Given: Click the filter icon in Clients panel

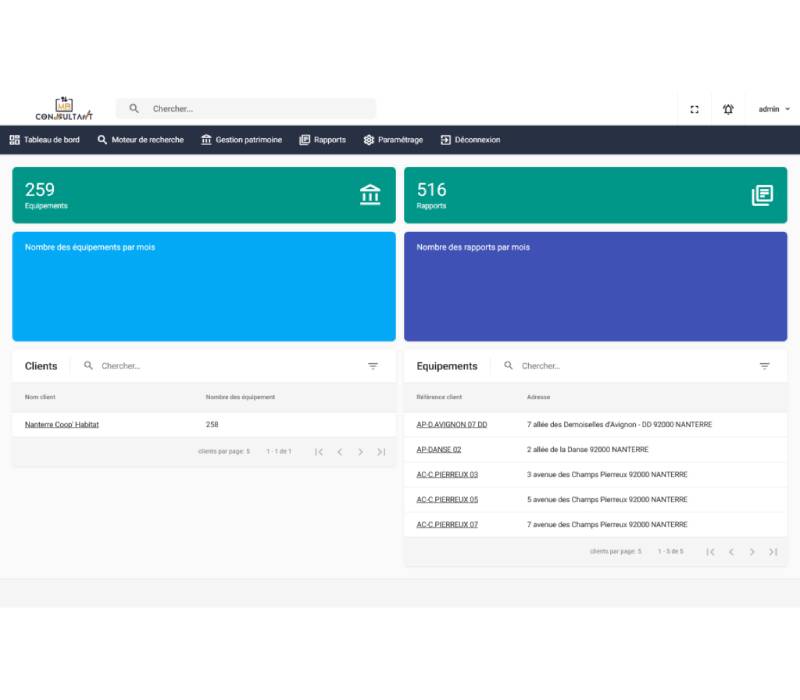Looking at the screenshot, I should [373, 366].
